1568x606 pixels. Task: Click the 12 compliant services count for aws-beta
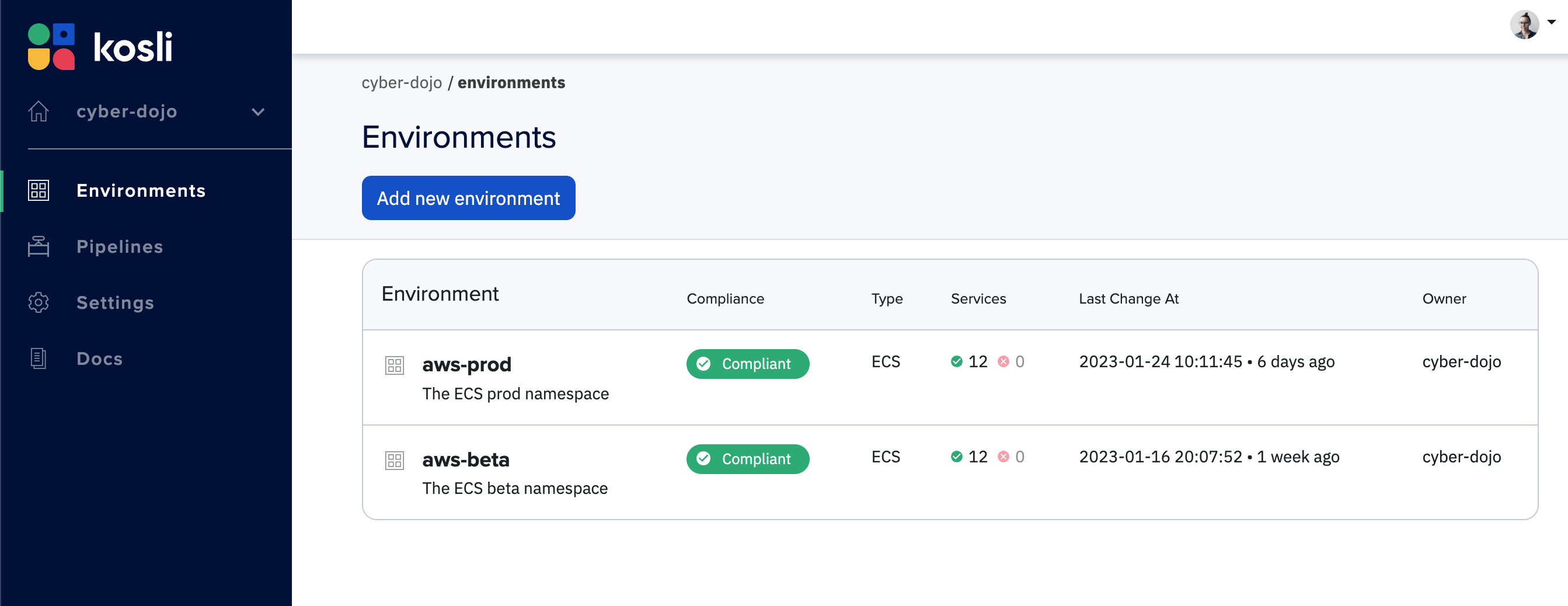[978, 457]
